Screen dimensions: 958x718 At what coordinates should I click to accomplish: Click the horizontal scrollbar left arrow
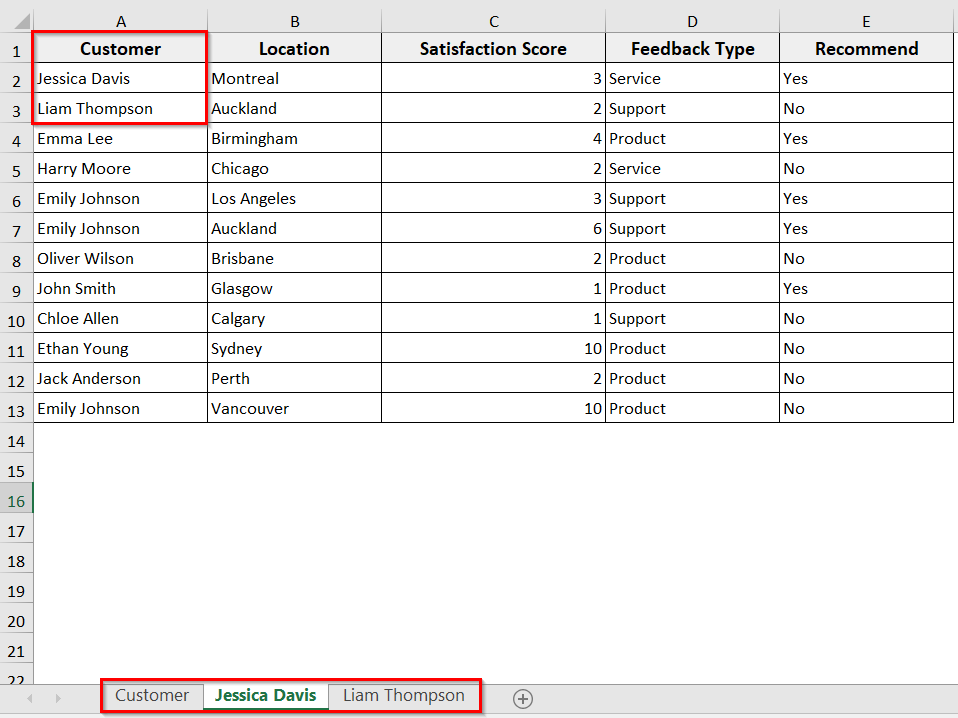(x=29, y=699)
